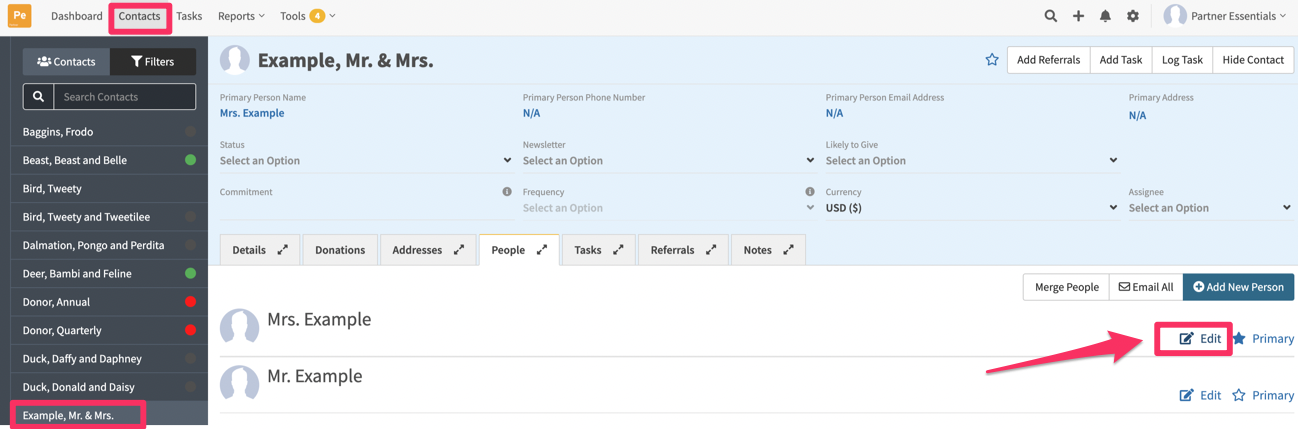Click the Pe logo icon

[19, 16]
